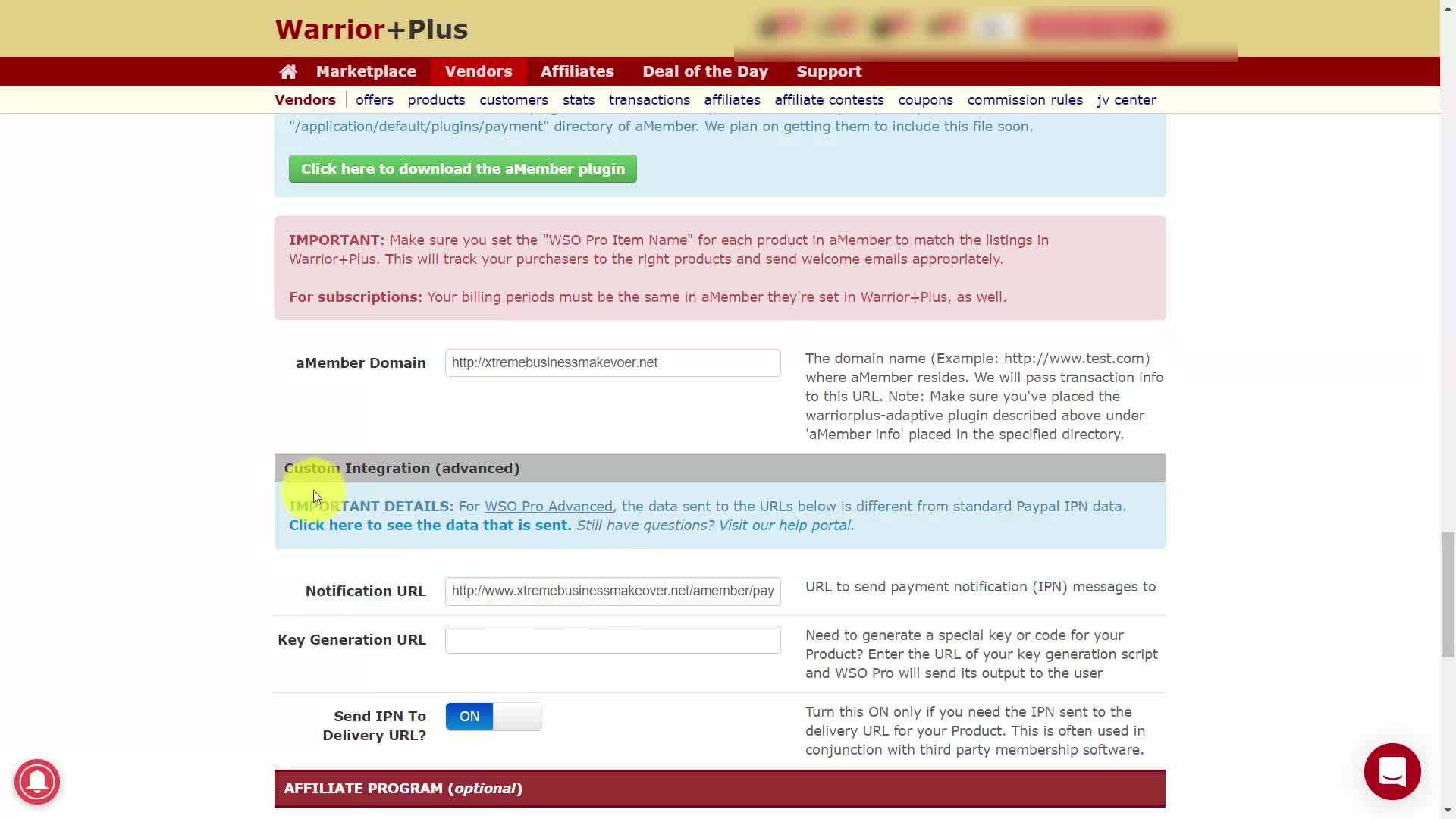The image size is (1456, 819).
Task: Click the scrollbar down arrow
Action: tap(1448, 811)
